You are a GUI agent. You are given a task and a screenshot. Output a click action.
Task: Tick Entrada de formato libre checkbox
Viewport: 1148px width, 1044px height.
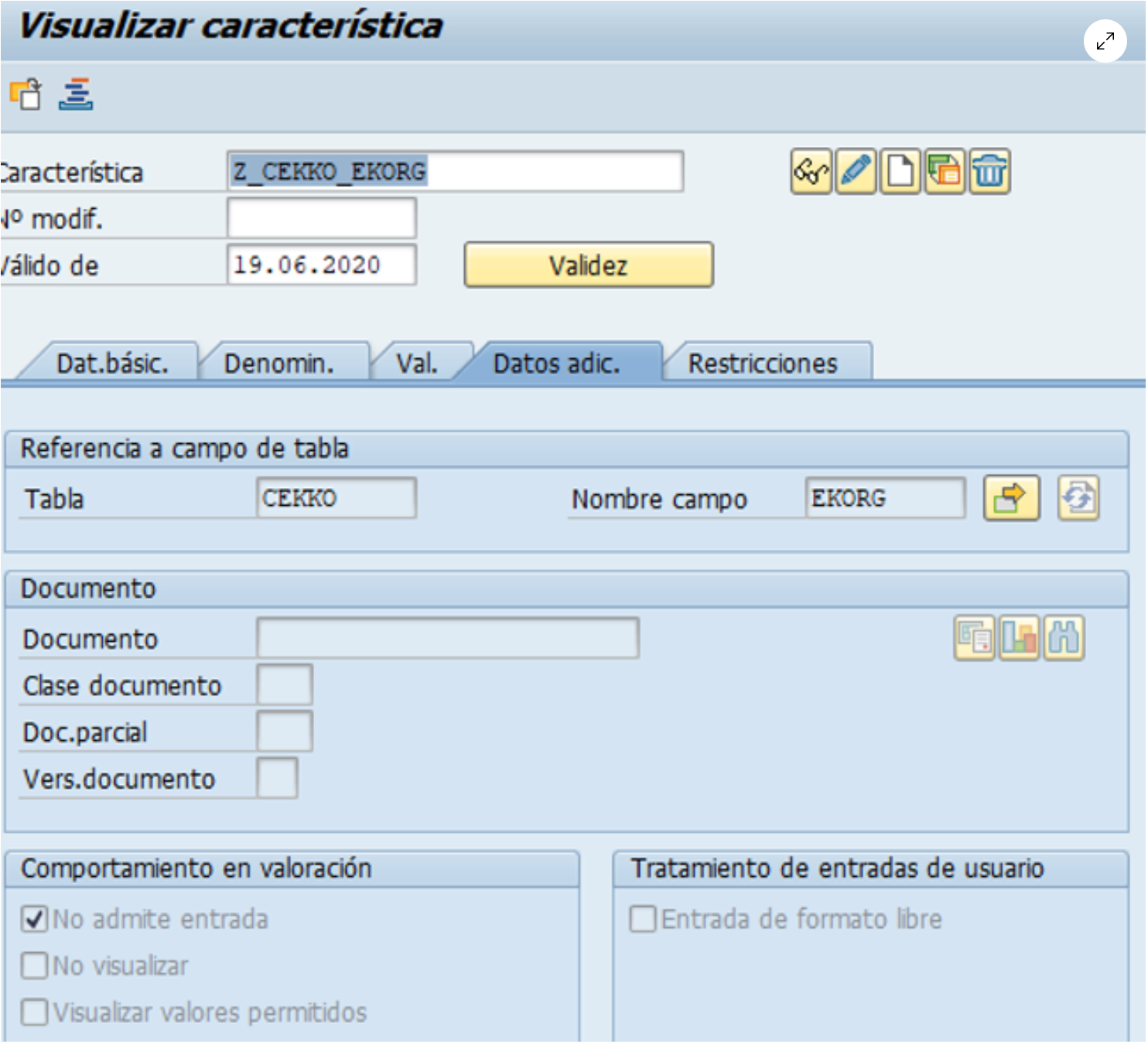pyautogui.click(x=643, y=919)
